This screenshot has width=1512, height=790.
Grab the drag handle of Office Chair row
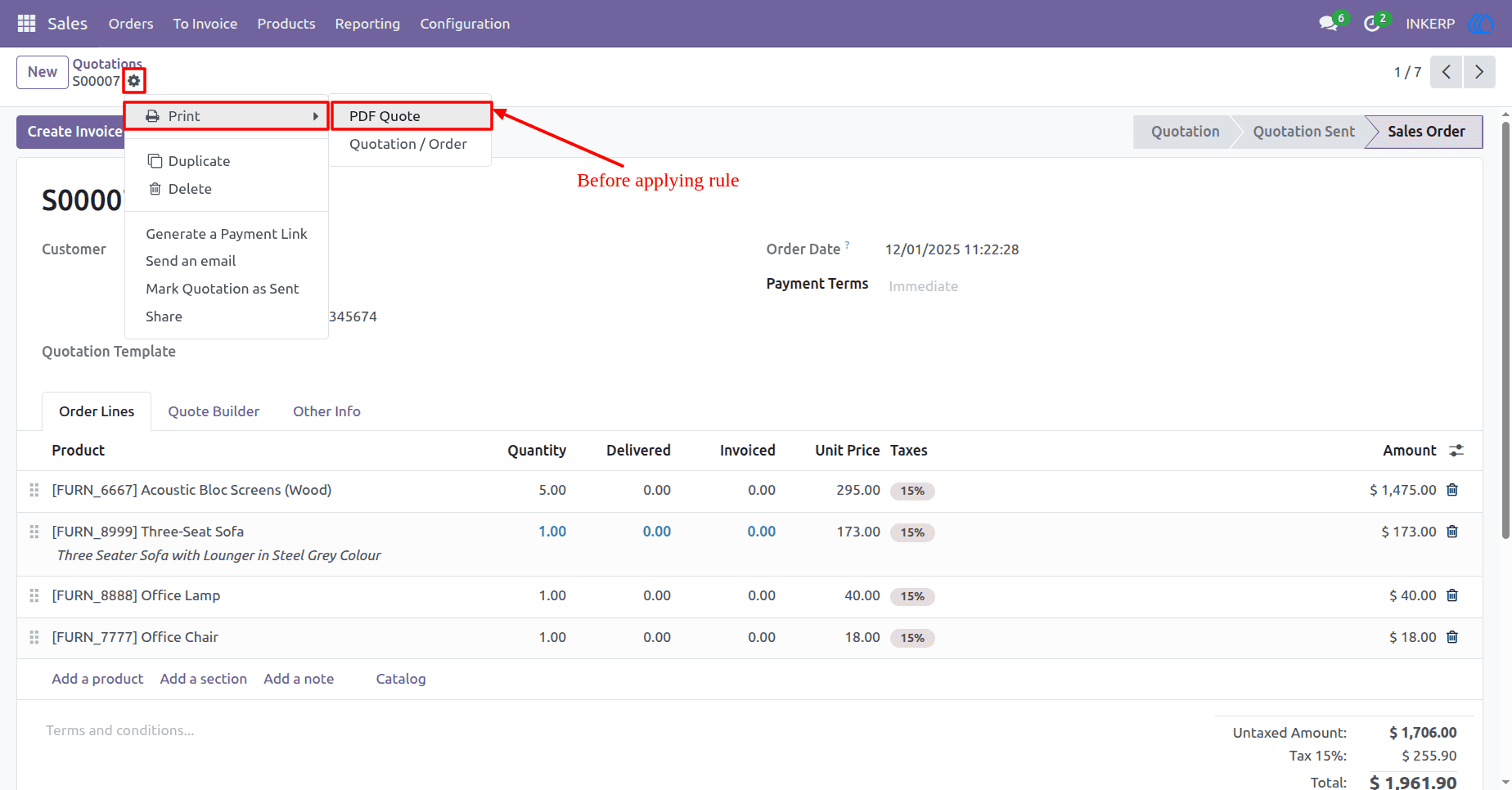(x=34, y=637)
